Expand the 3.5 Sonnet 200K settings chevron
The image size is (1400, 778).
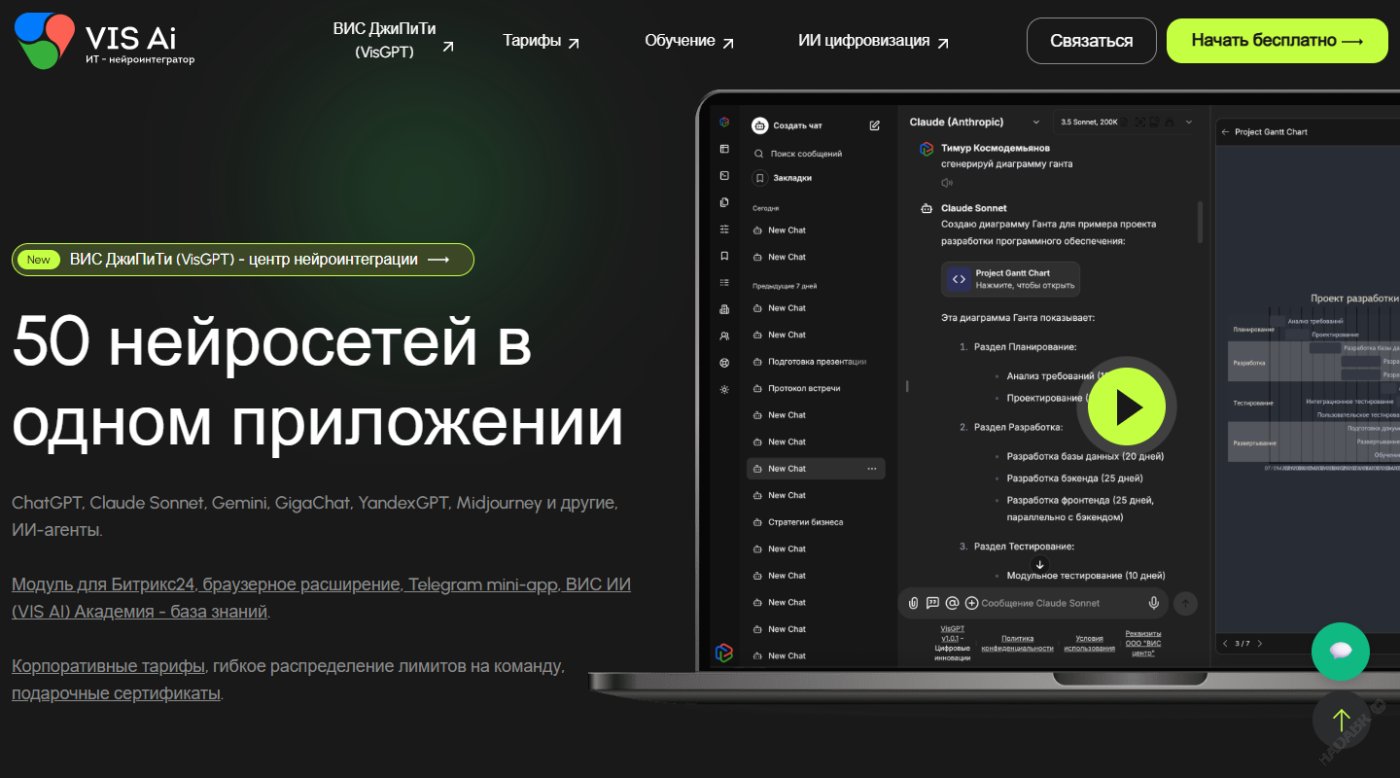point(1188,121)
